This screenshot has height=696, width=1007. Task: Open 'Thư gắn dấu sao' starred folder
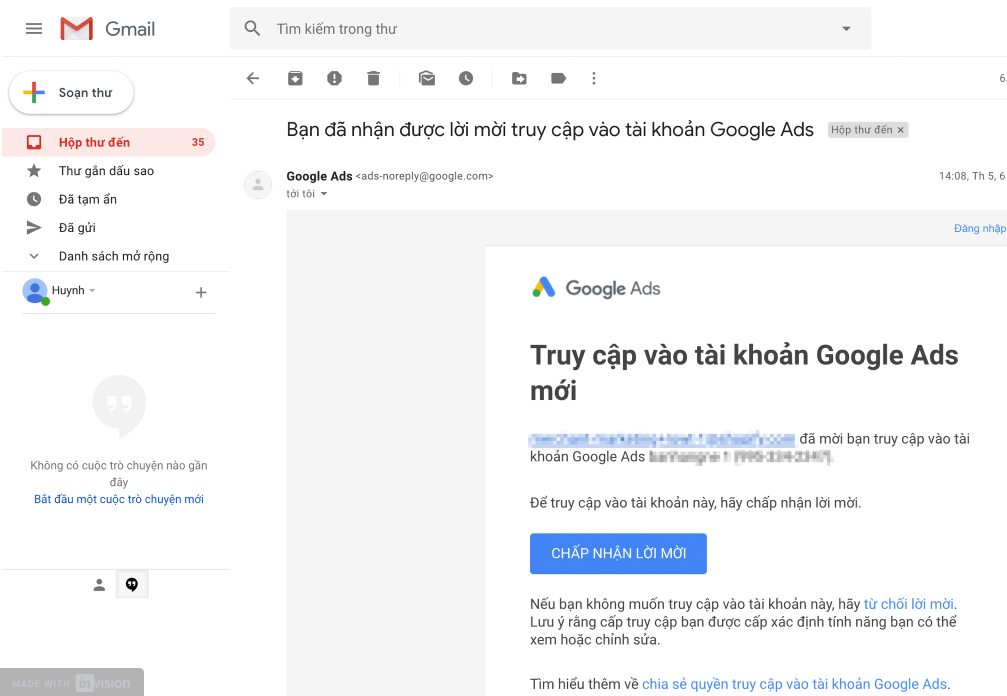click(x=109, y=171)
